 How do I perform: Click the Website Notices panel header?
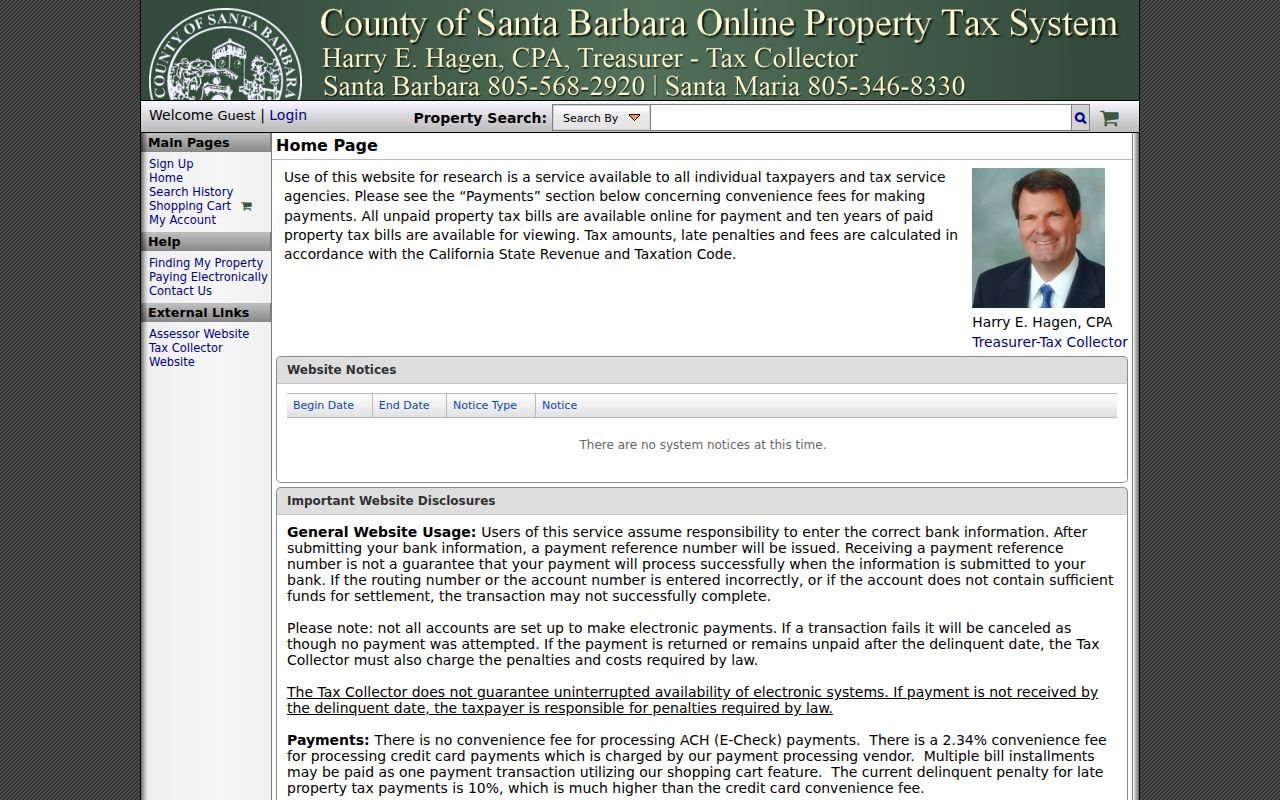tap(702, 370)
